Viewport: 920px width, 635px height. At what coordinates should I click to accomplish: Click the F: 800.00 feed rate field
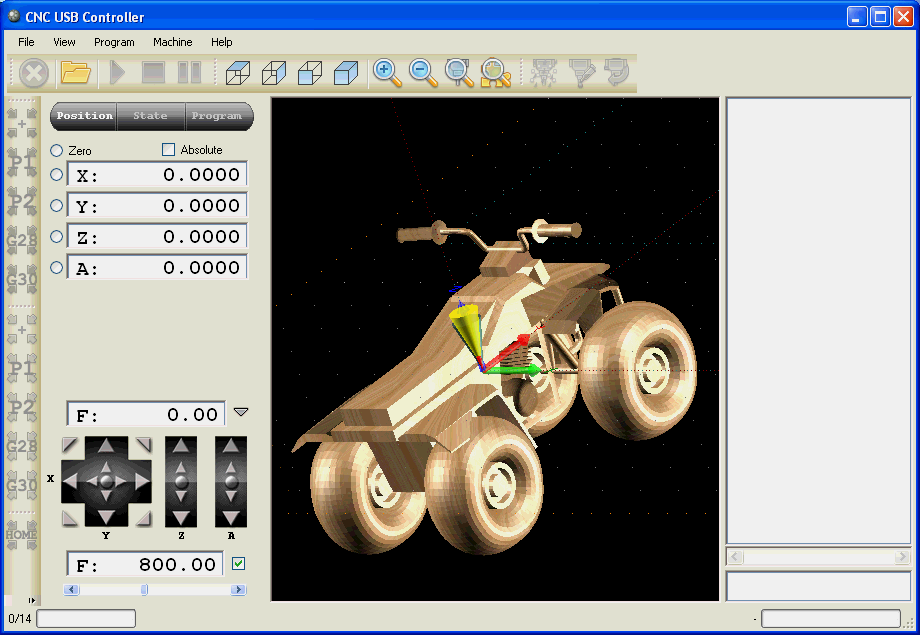point(146,565)
